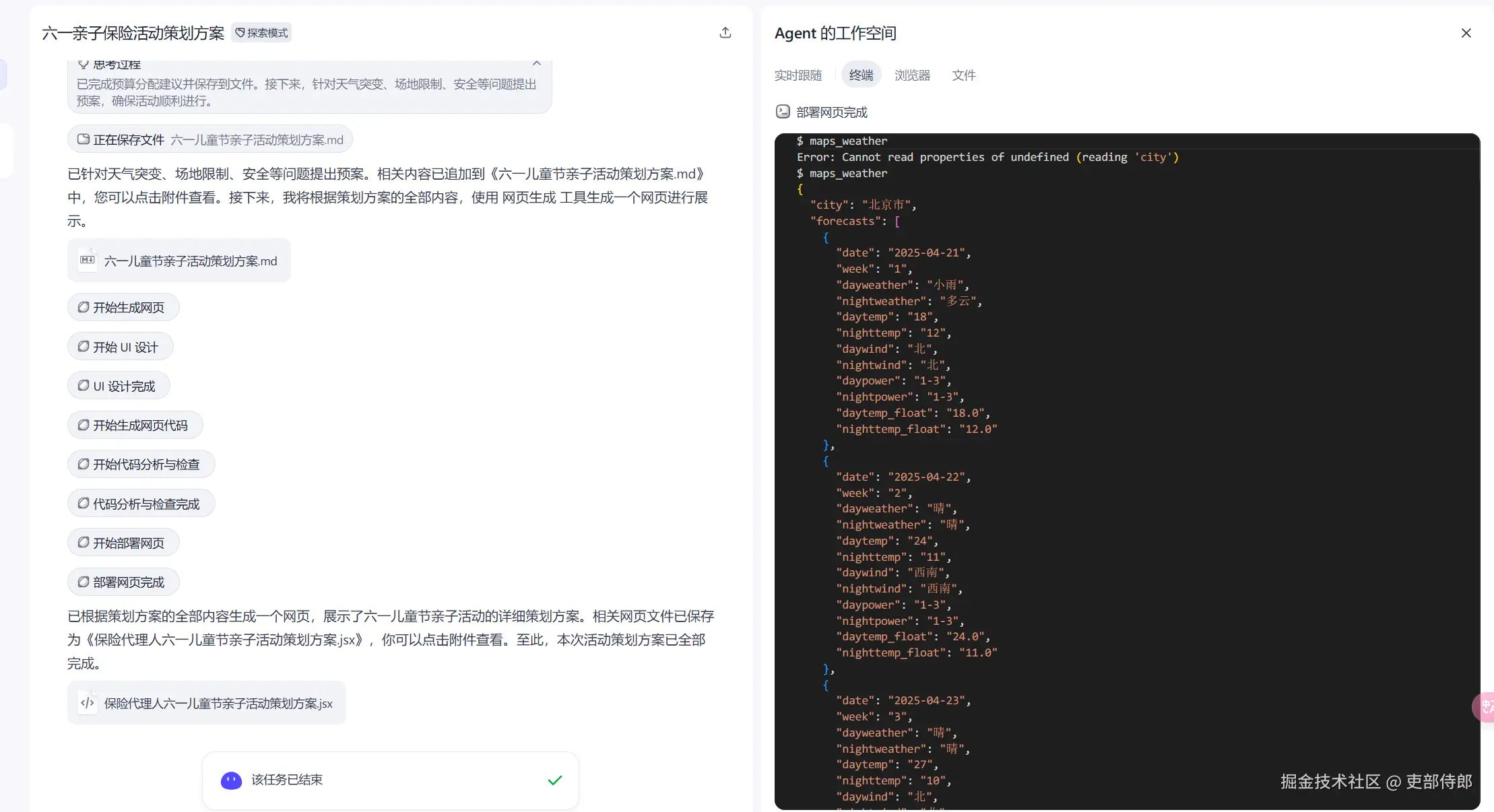Image resolution: width=1494 pixels, height=812 pixels.
Task: Select the 代码分析与检查完成 step
Action: pos(141,504)
